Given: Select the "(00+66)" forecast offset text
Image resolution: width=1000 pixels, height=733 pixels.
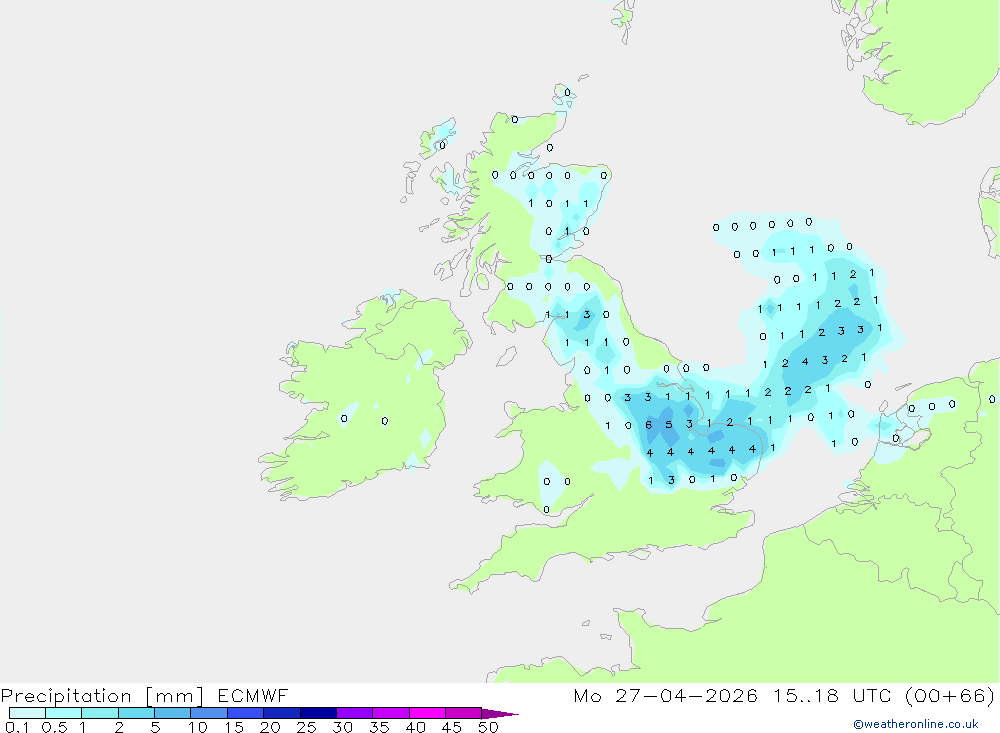Looking at the screenshot, I should click(x=950, y=695).
